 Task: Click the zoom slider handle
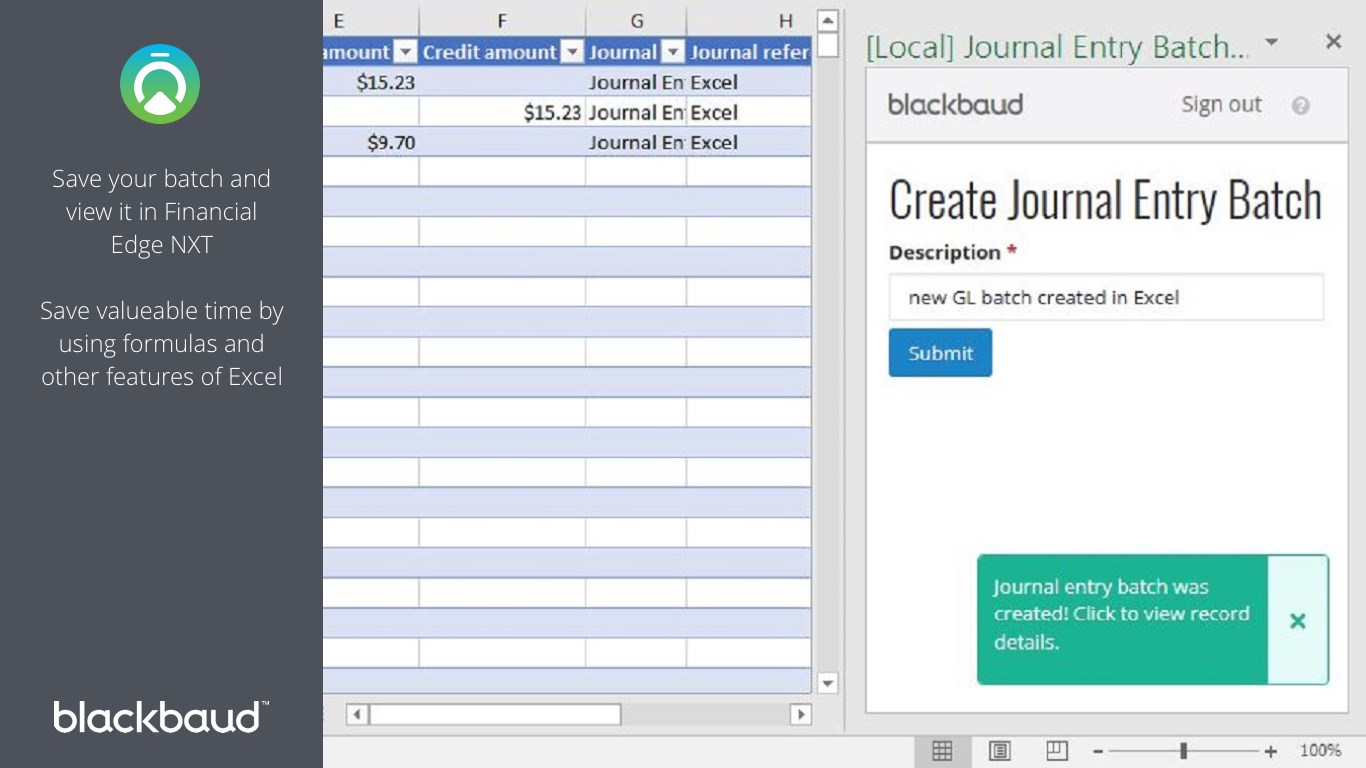click(1184, 751)
